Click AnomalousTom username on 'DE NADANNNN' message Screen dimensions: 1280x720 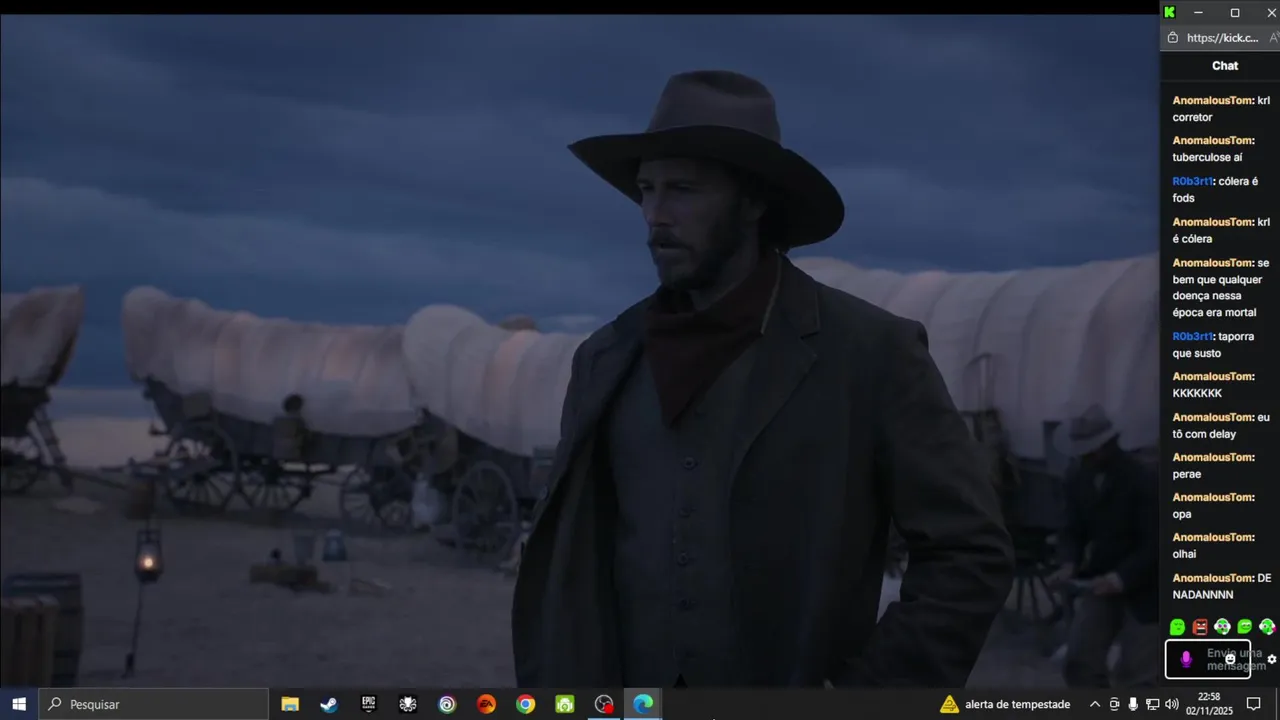pos(1213,578)
